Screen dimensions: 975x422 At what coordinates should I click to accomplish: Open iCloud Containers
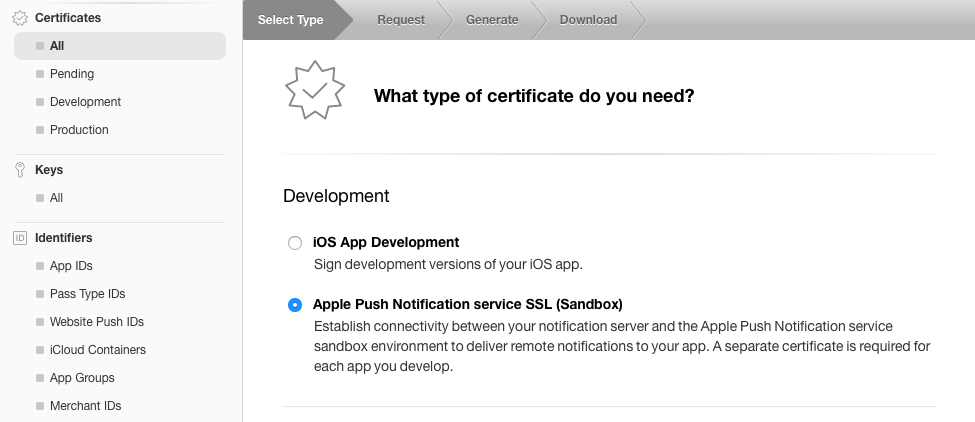[98, 350]
